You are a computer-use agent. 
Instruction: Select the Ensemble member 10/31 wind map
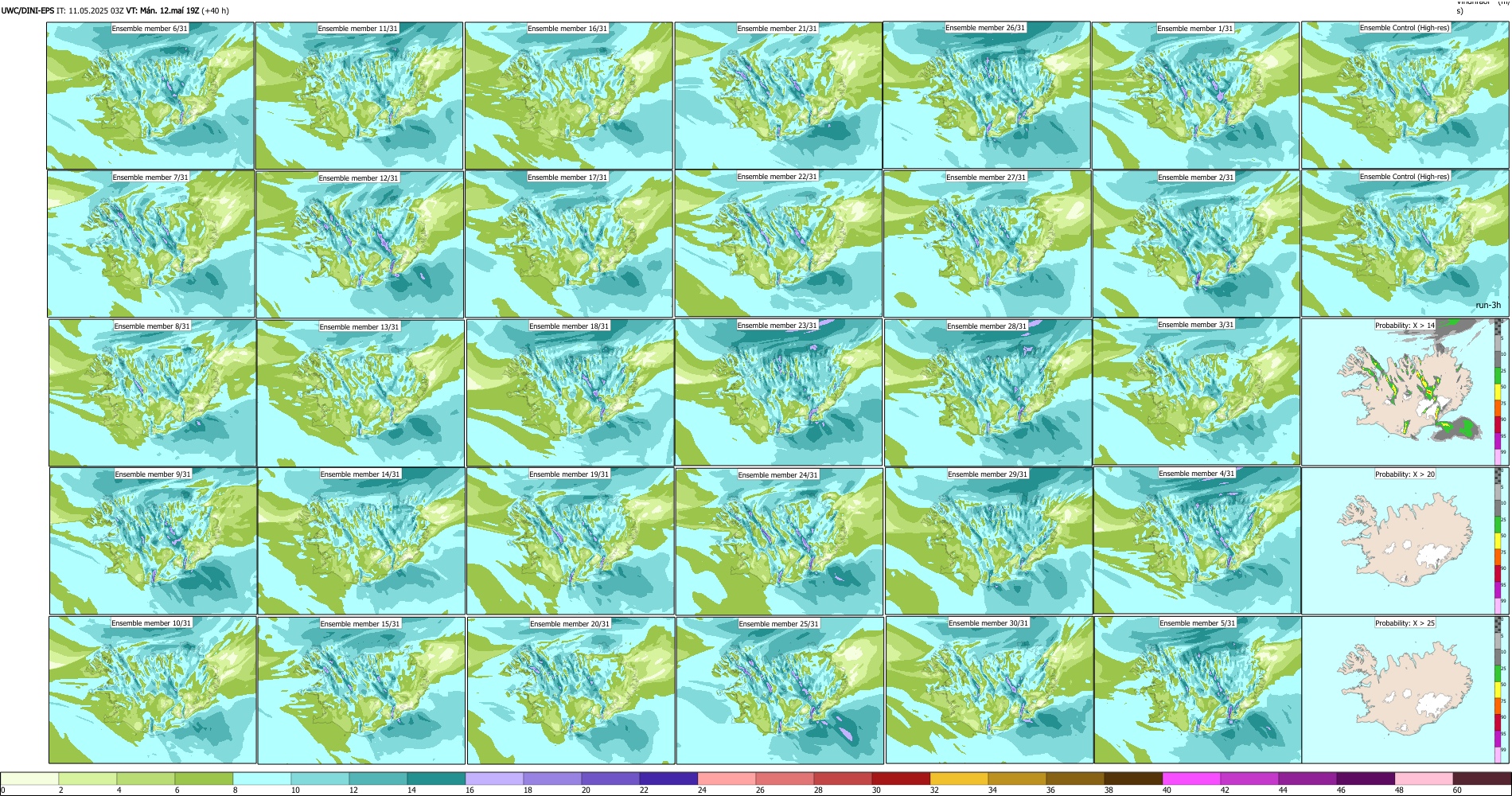tap(153, 690)
